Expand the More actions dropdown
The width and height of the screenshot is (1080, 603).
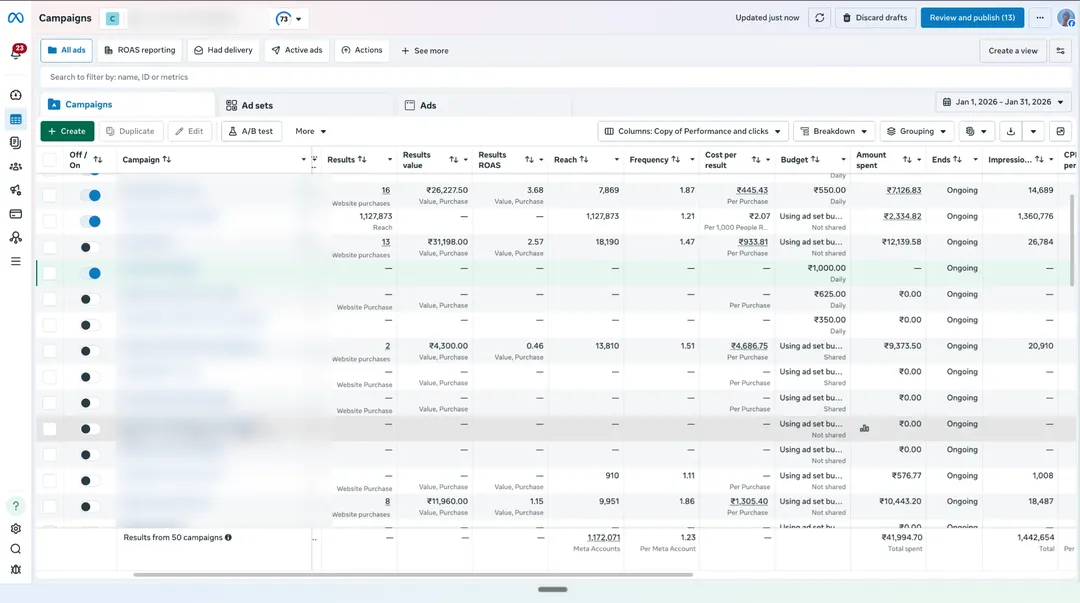click(x=311, y=132)
